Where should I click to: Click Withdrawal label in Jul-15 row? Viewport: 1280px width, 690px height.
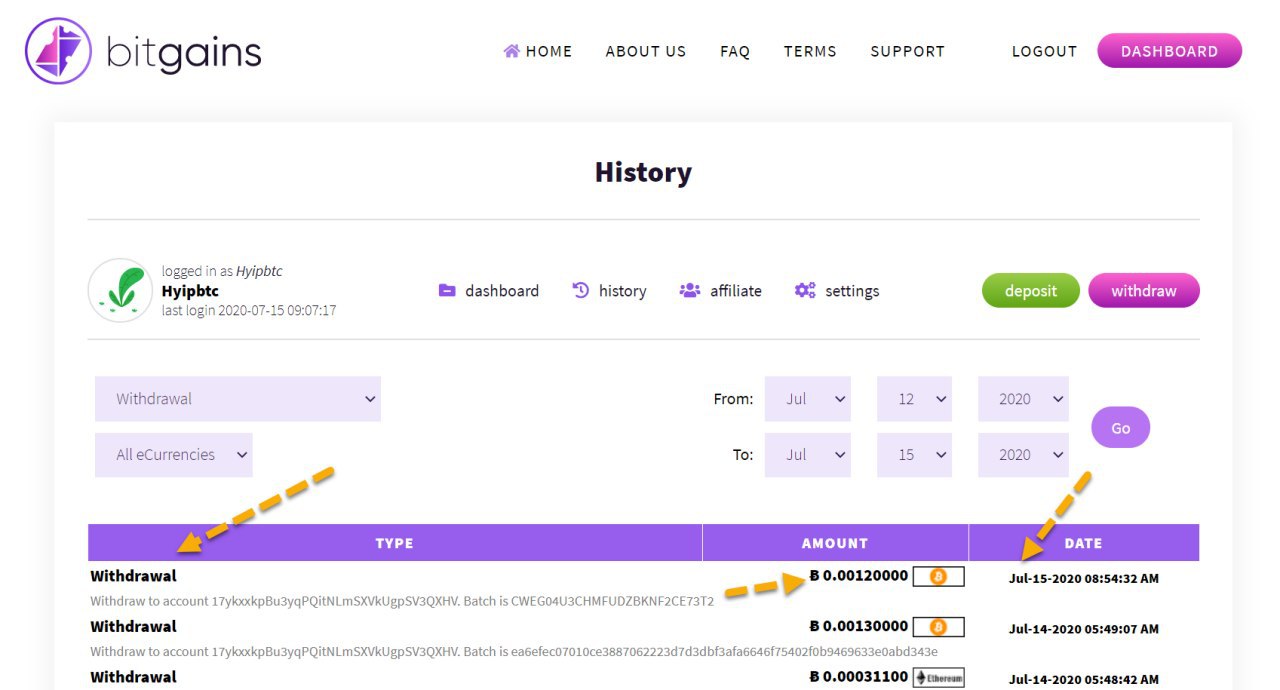pos(133,576)
